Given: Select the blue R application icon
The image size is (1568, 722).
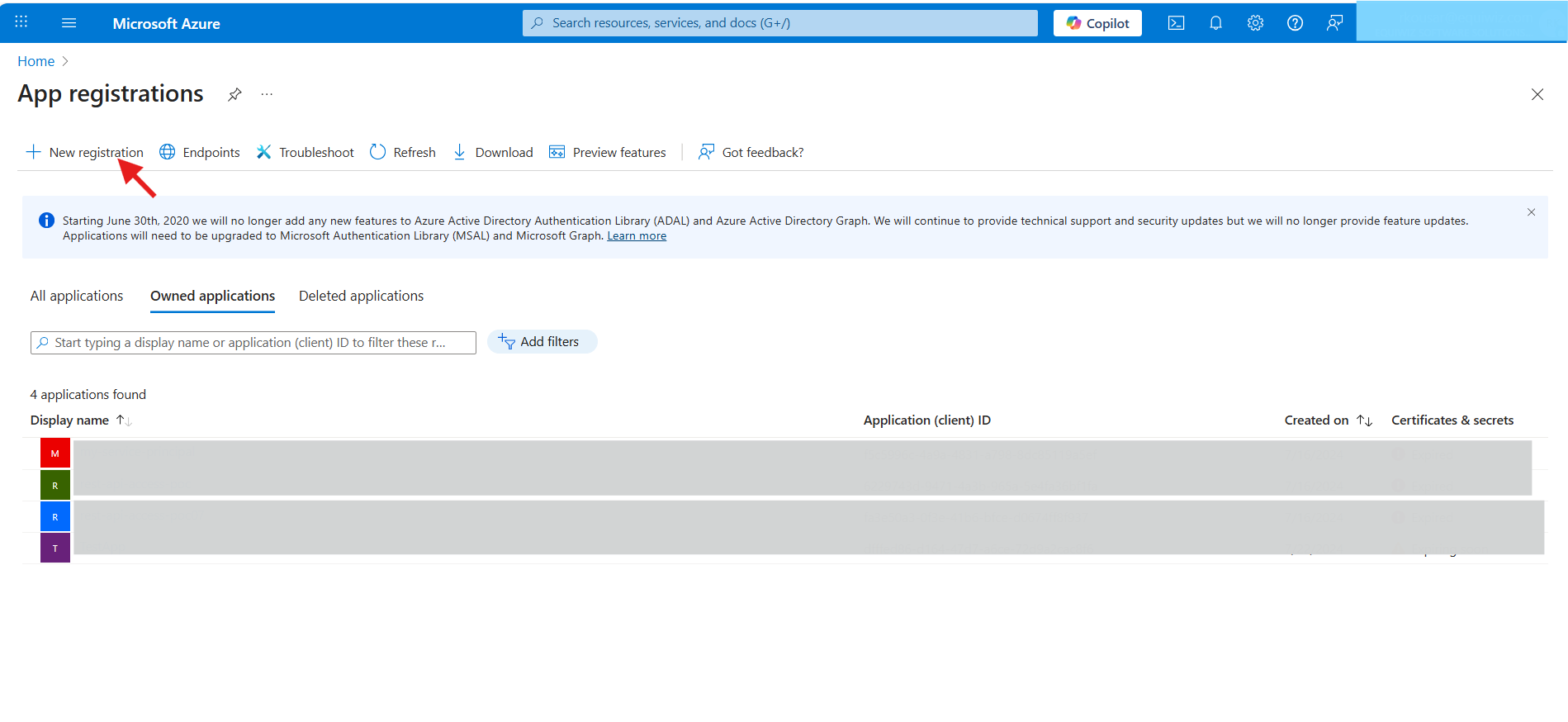Looking at the screenshot, I should point(55,517).
